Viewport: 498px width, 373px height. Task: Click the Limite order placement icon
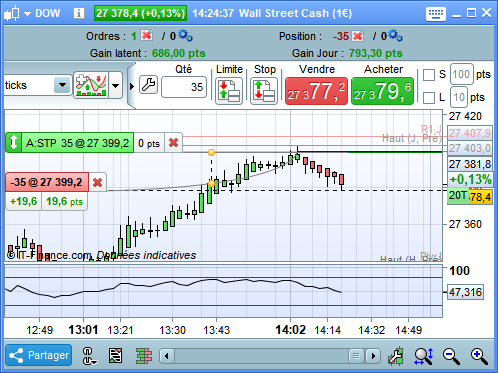(229, 91)
